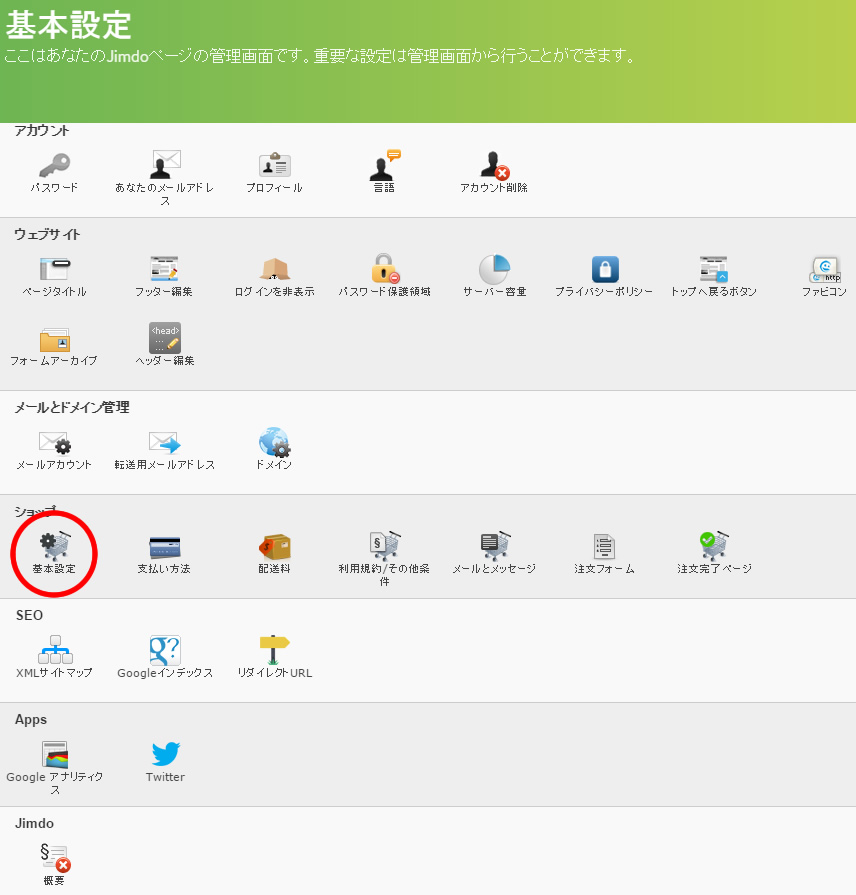View サーバー容量 pie chart icon
This screenshot has width=856, height=895.
tap(494, 269)
